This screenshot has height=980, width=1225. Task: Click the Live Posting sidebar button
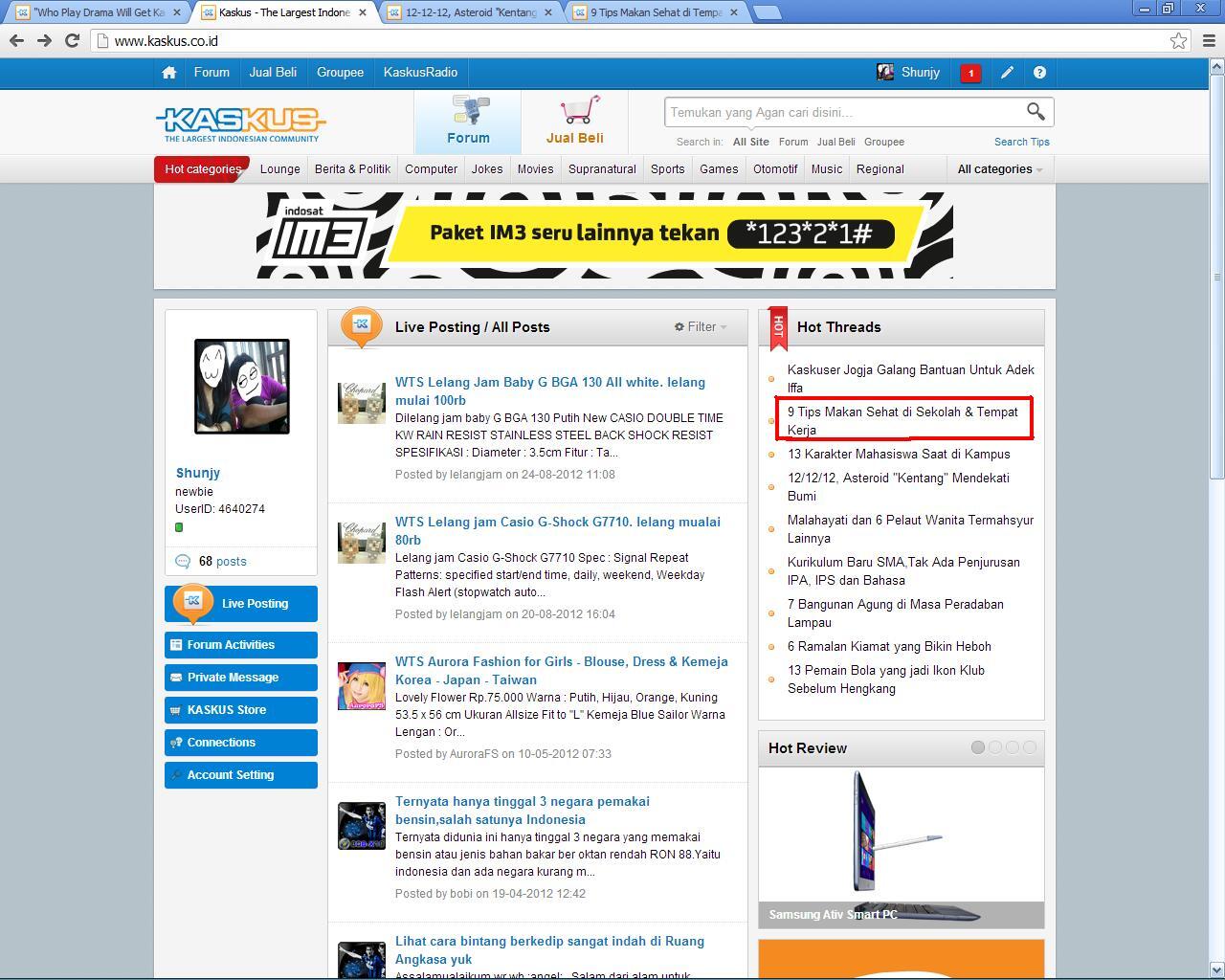point(241,603)
